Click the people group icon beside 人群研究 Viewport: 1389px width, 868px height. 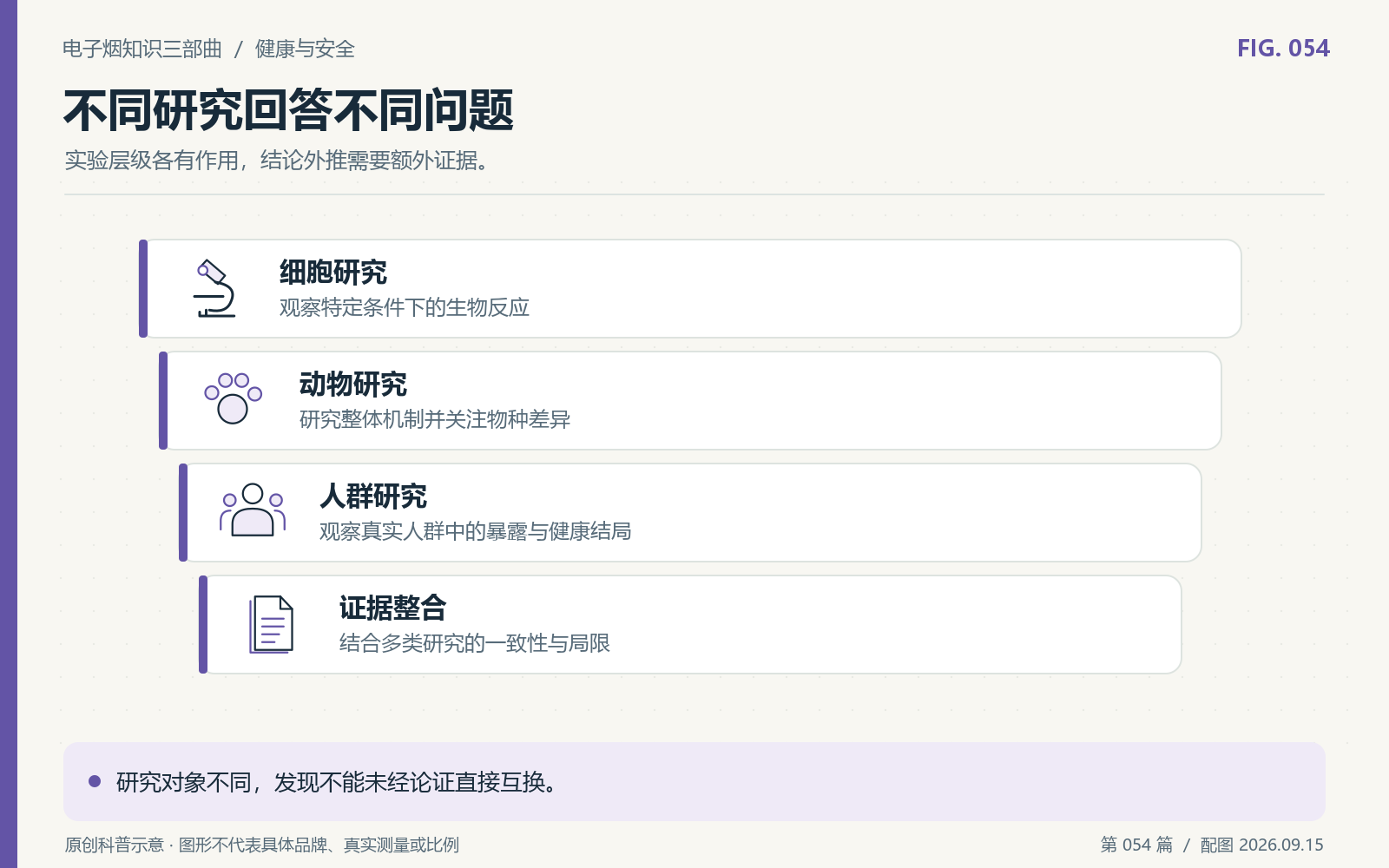click(253, 510)
